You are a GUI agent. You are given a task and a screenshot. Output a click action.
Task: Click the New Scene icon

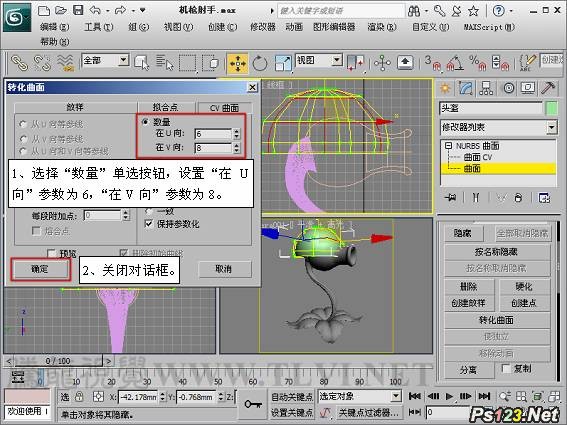(x=44, y=10)
